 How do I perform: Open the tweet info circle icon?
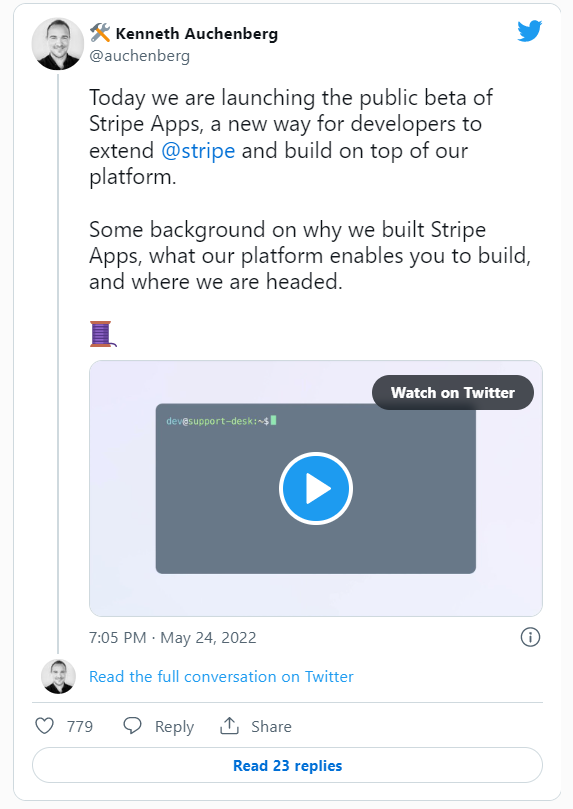[x=530, y=637]
